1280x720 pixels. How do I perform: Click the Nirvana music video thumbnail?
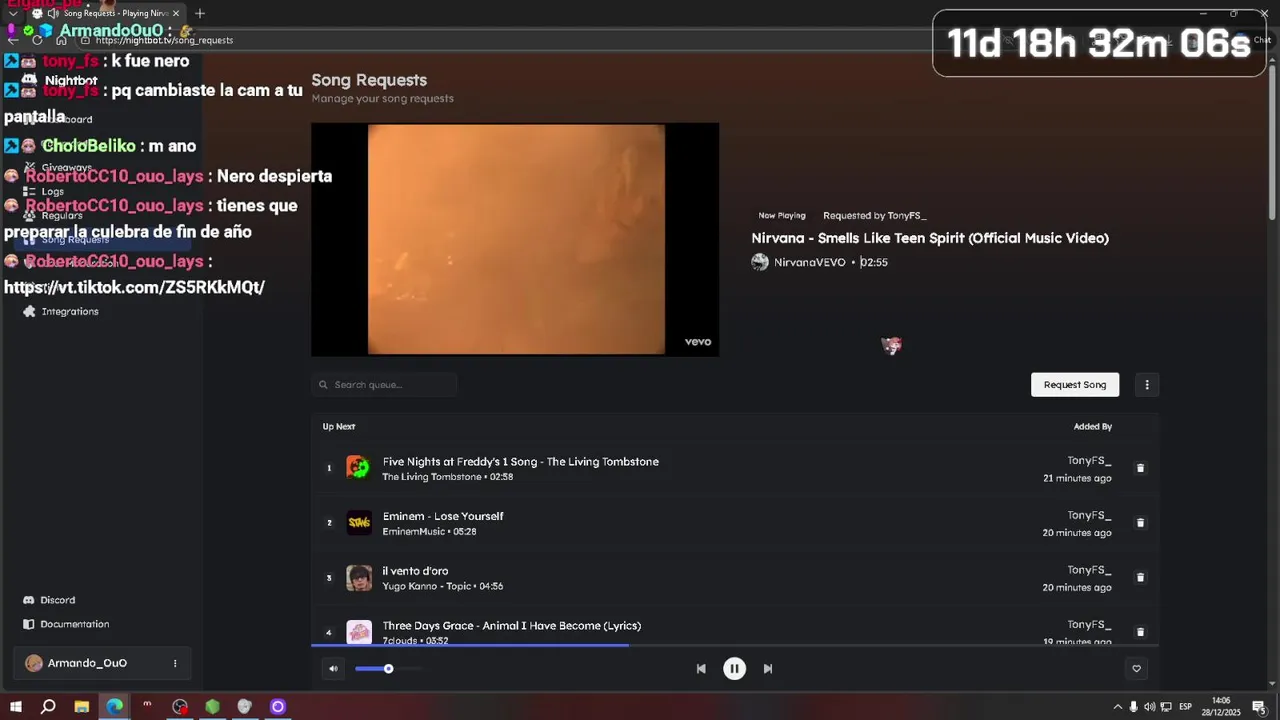pyautogui.click(x=515, y=240)
